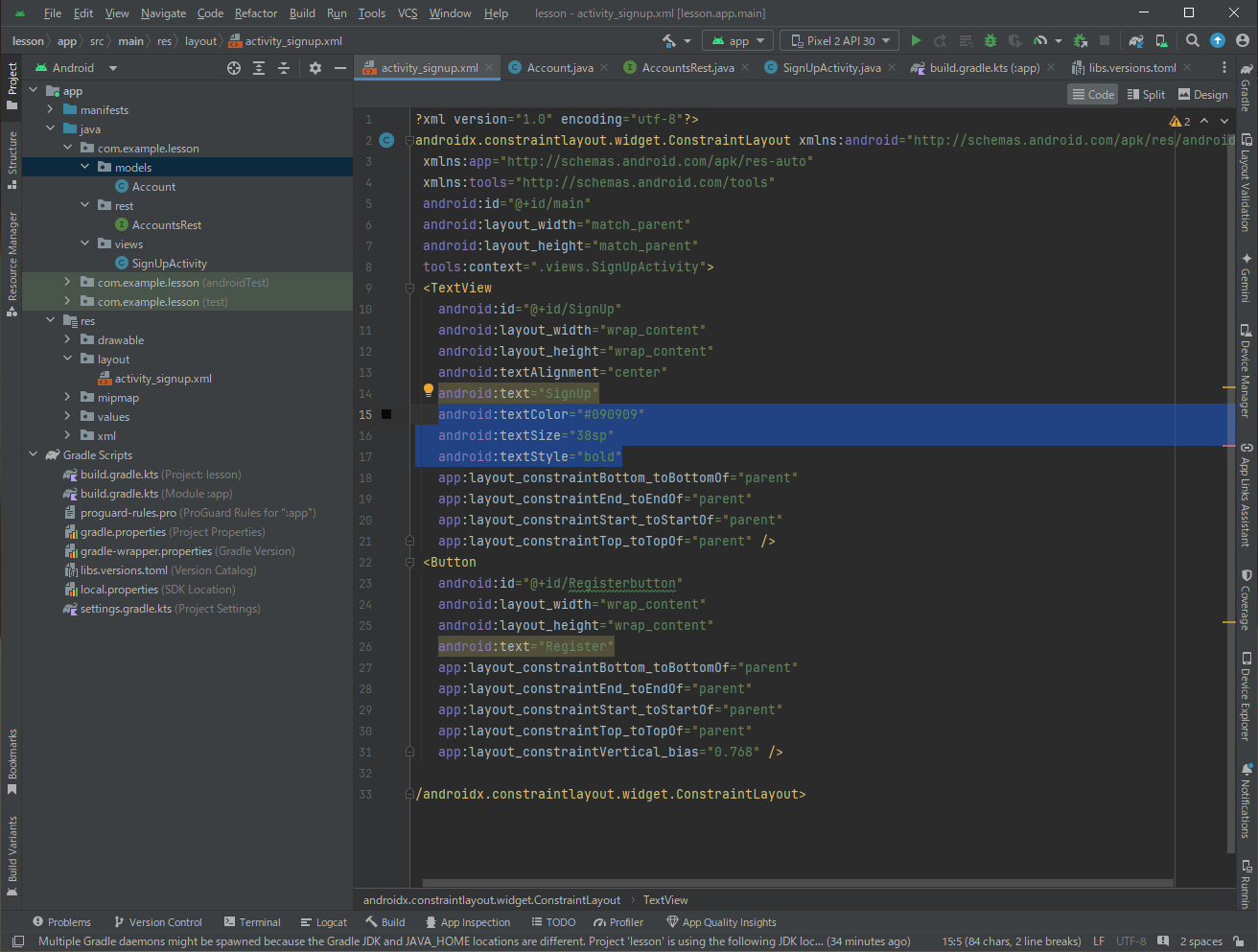Expand the drawable folder
Screen dimensions: 1258x952
[x=68, y=339]
